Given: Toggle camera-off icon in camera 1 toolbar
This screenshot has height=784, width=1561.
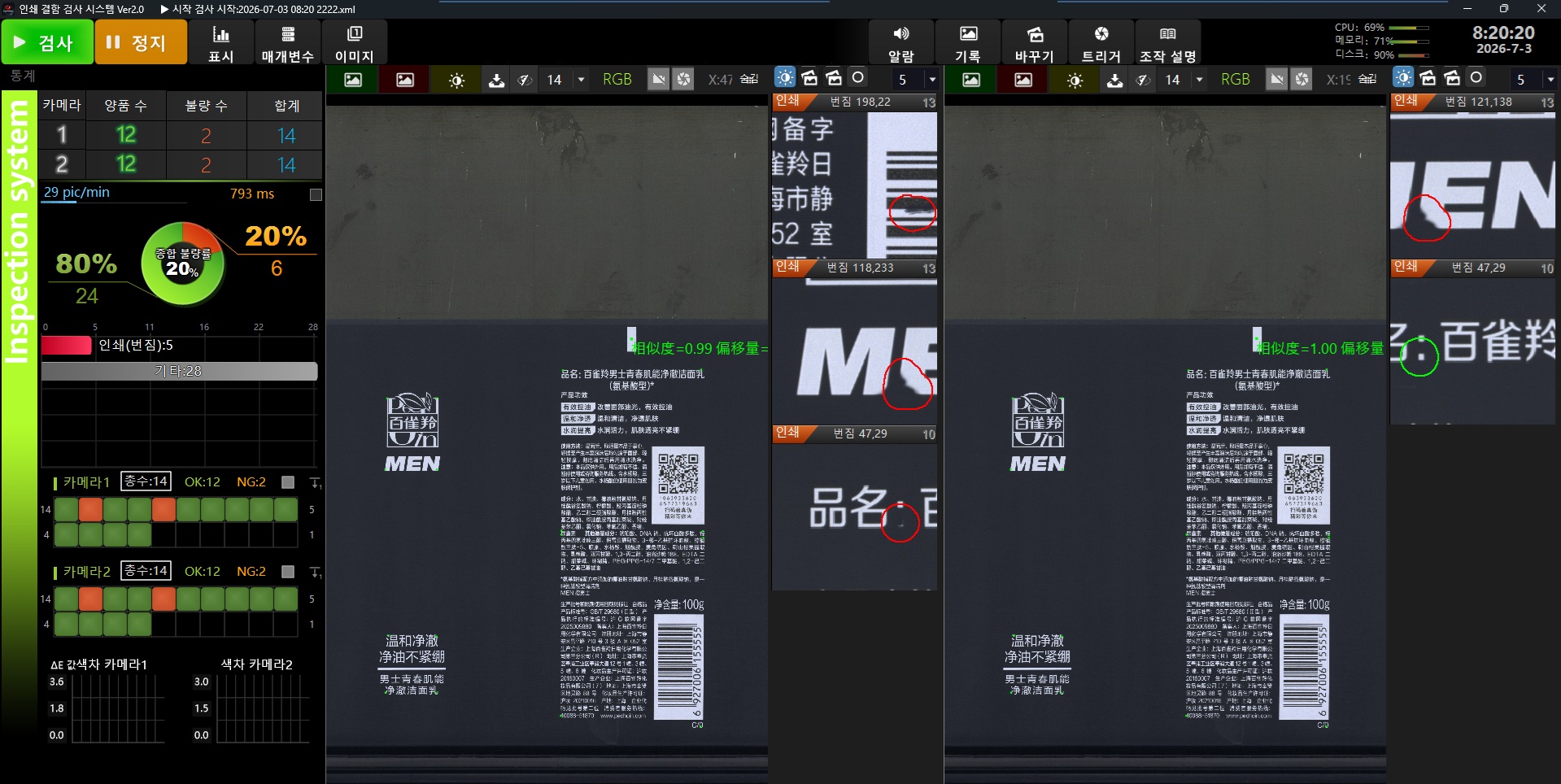Looking at the screenshot, I should [659, 79].
